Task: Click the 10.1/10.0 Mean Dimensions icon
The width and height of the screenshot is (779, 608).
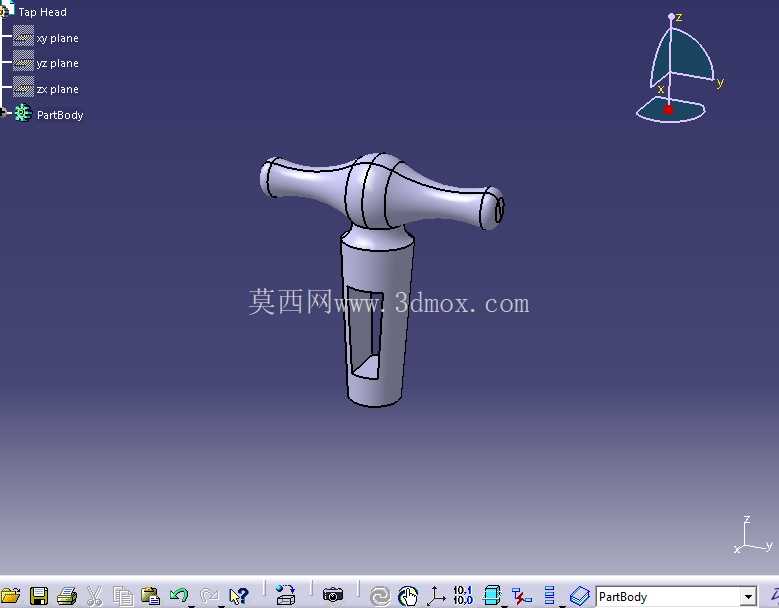Action: point(463,595)
